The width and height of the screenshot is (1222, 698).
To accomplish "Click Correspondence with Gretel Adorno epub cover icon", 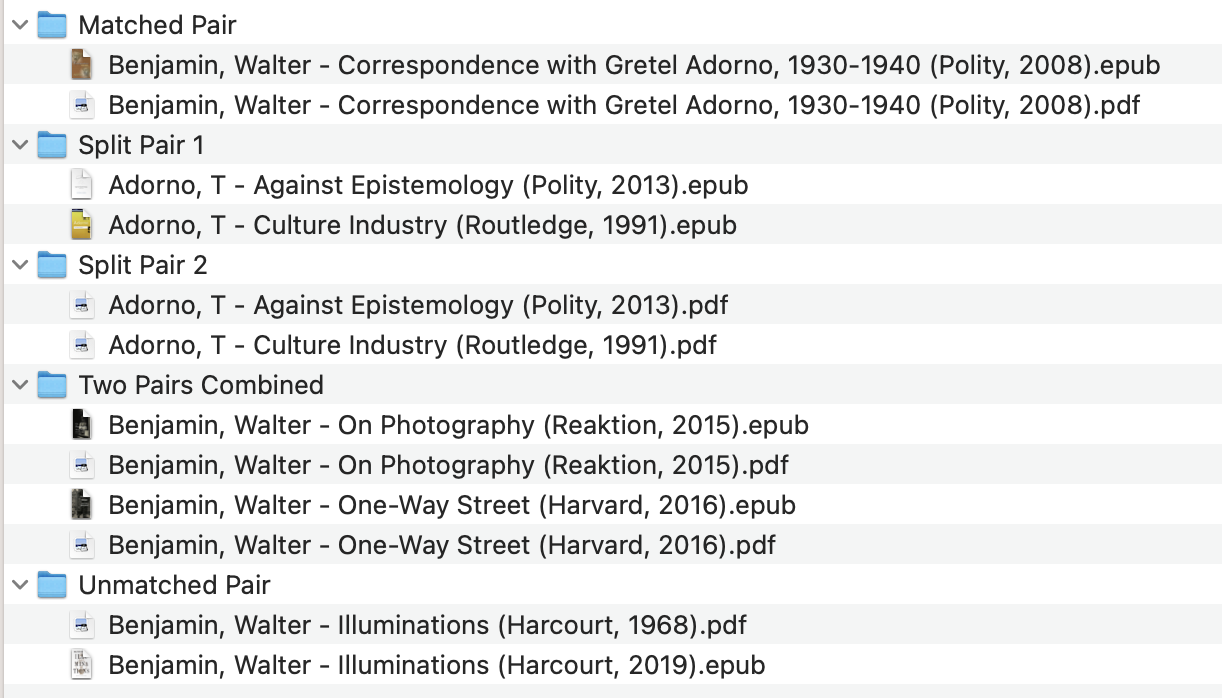I will 82,65.
